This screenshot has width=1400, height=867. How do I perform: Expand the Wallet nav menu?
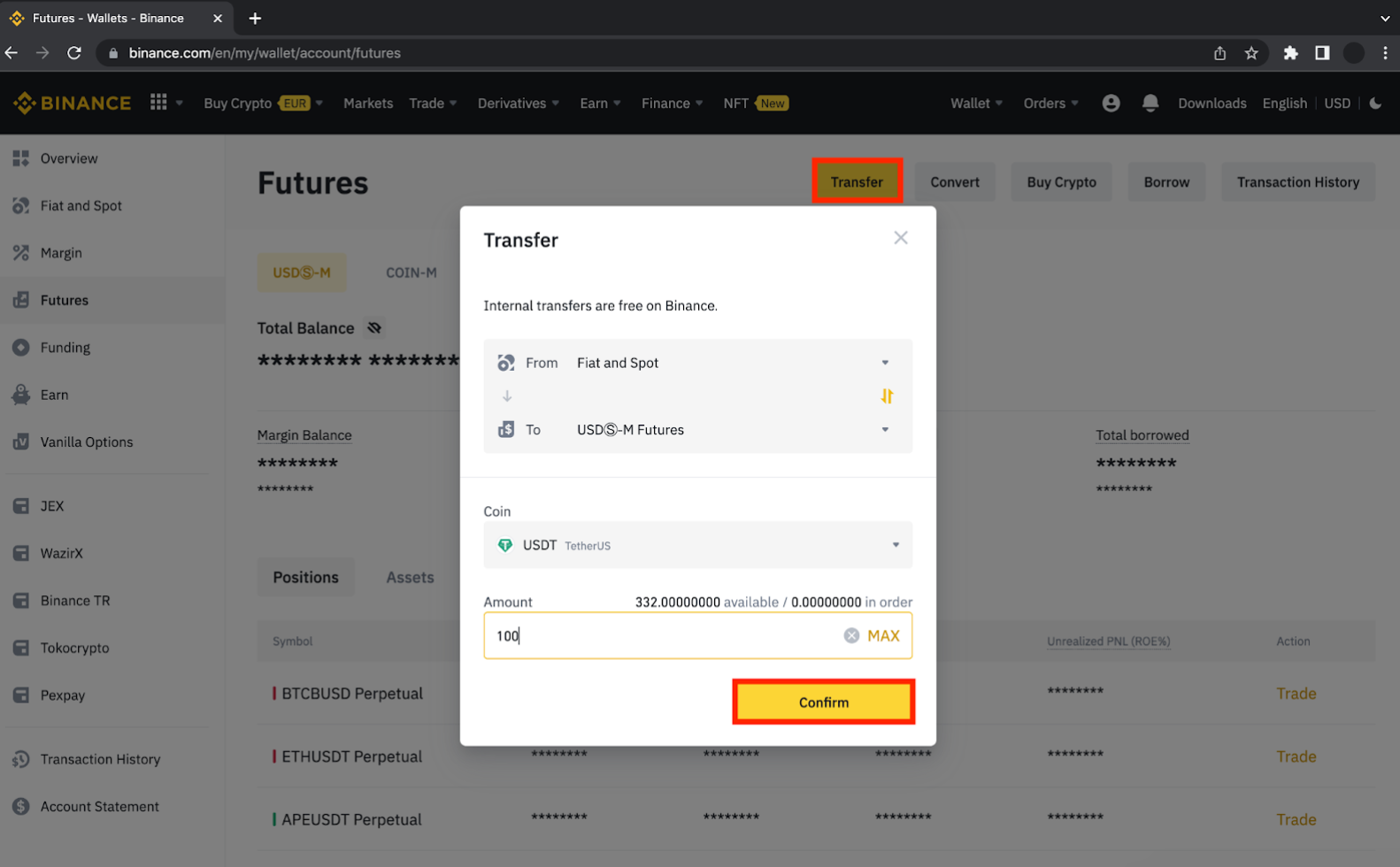click(977, 104)
